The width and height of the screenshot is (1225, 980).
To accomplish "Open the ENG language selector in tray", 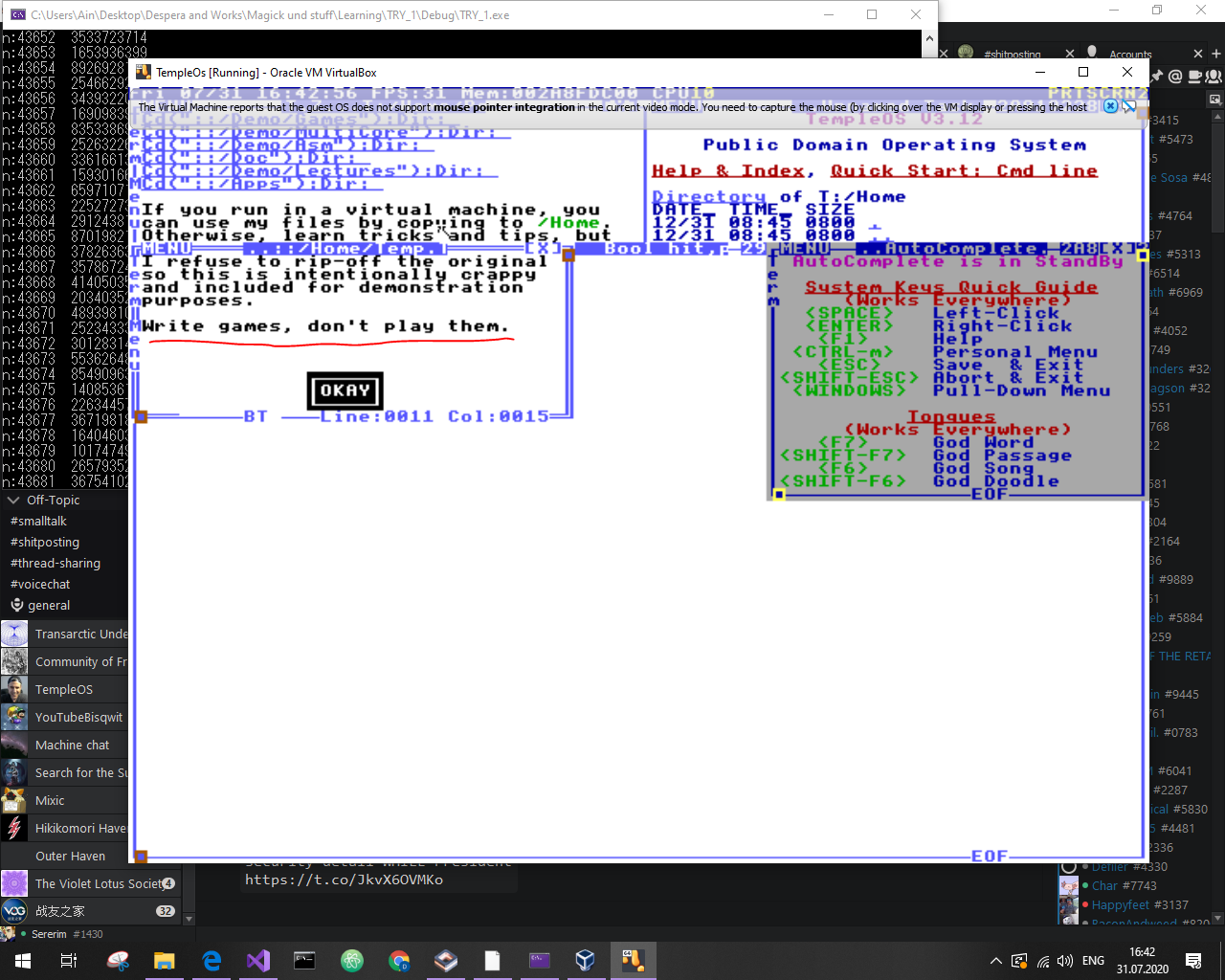I will click(x=1093, y=961).
